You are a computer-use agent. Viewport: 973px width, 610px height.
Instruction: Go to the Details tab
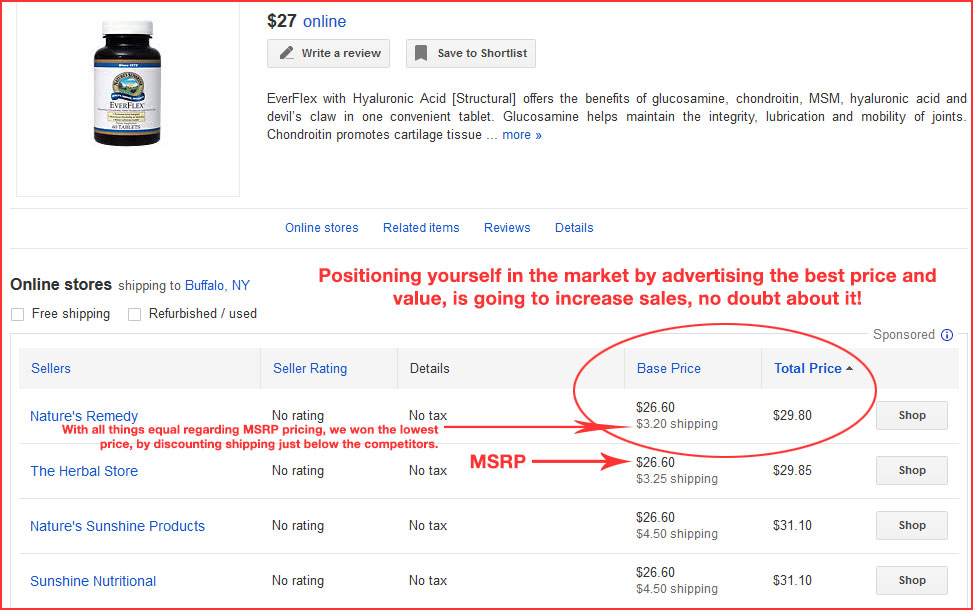pos(574,228)
